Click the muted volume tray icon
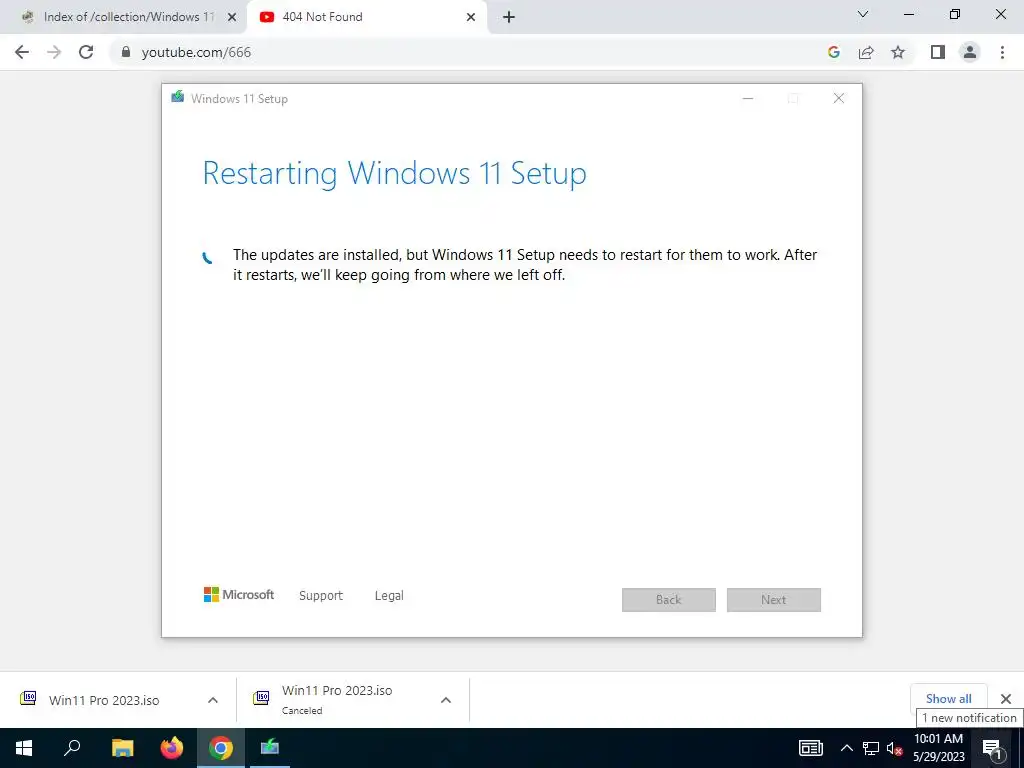 (x=894, y=748)
